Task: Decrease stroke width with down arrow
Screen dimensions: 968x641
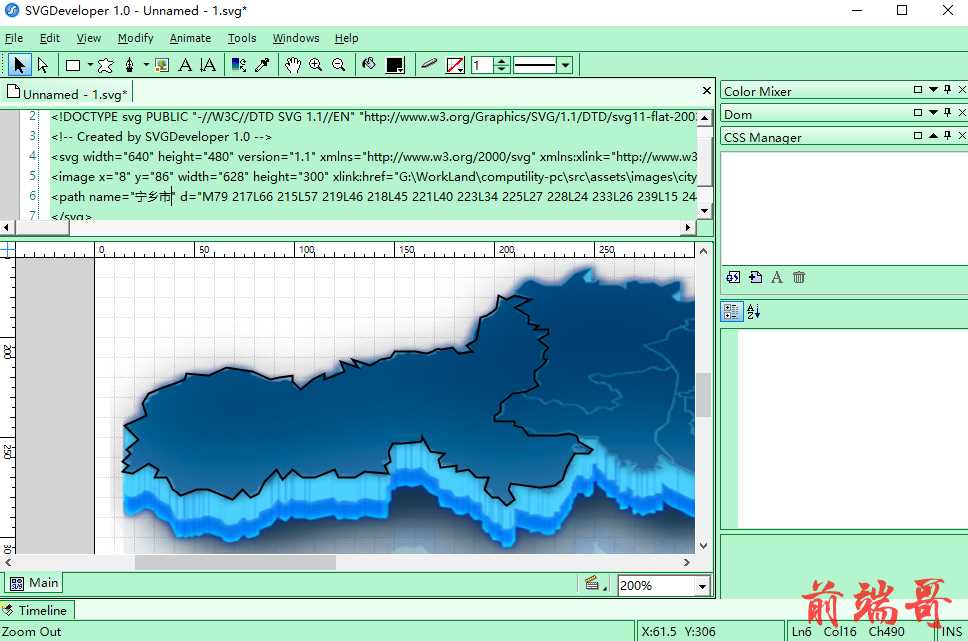Action: click(x=502, y=69)
